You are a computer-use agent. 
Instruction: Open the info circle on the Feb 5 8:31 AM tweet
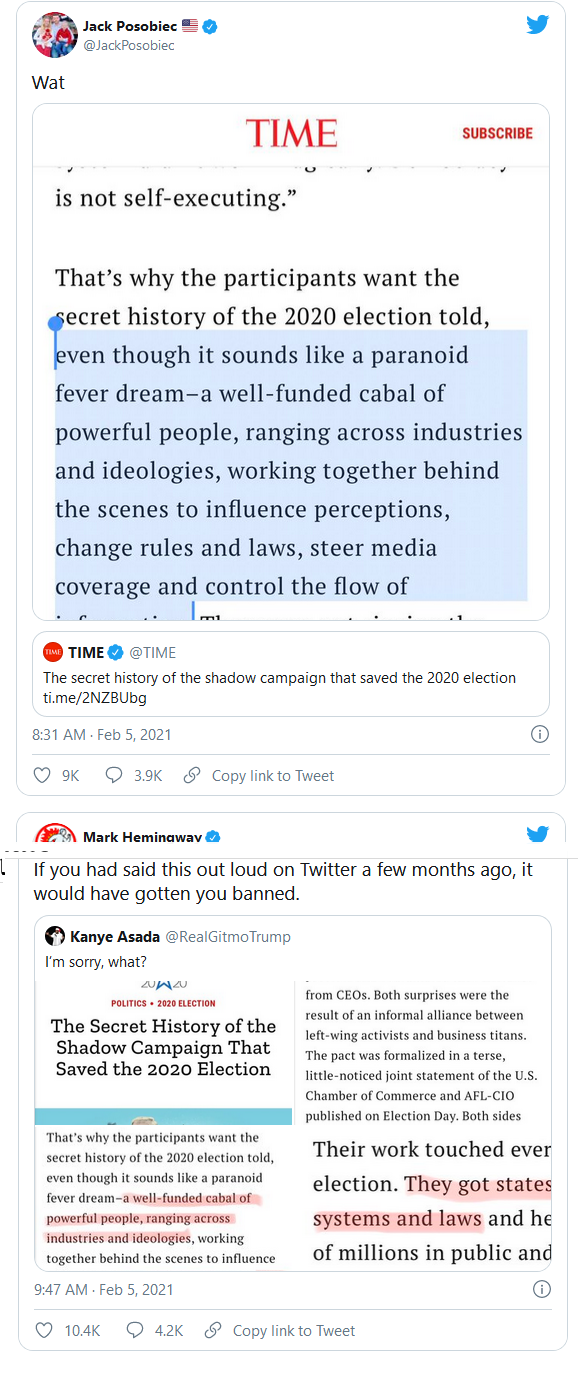click(x=539, y=733)
